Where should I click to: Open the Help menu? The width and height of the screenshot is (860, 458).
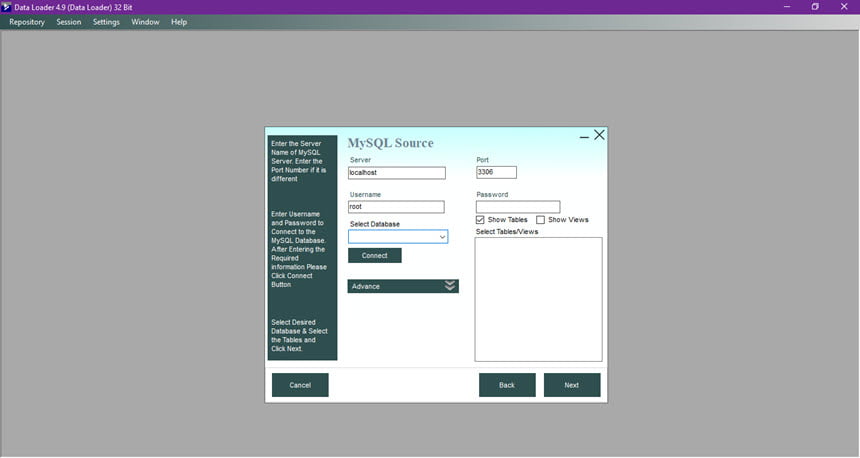pos(179,22)
